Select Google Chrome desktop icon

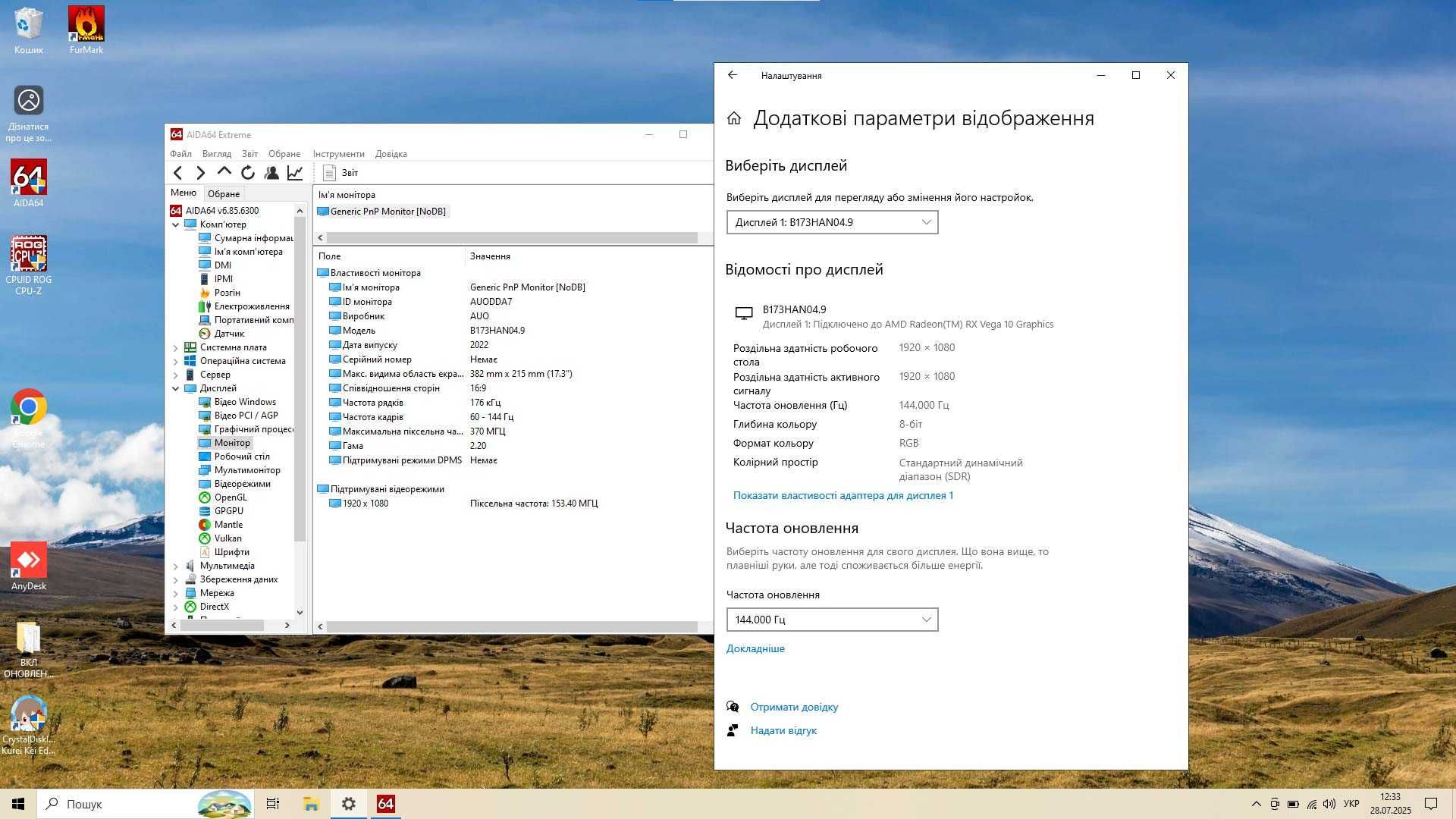coord(29,419)
